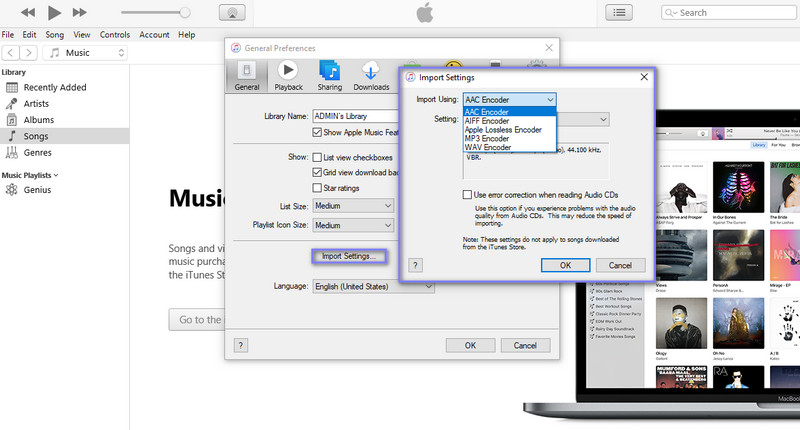
Task: Switch to the Downloads preferences tab
Action: 371,76
